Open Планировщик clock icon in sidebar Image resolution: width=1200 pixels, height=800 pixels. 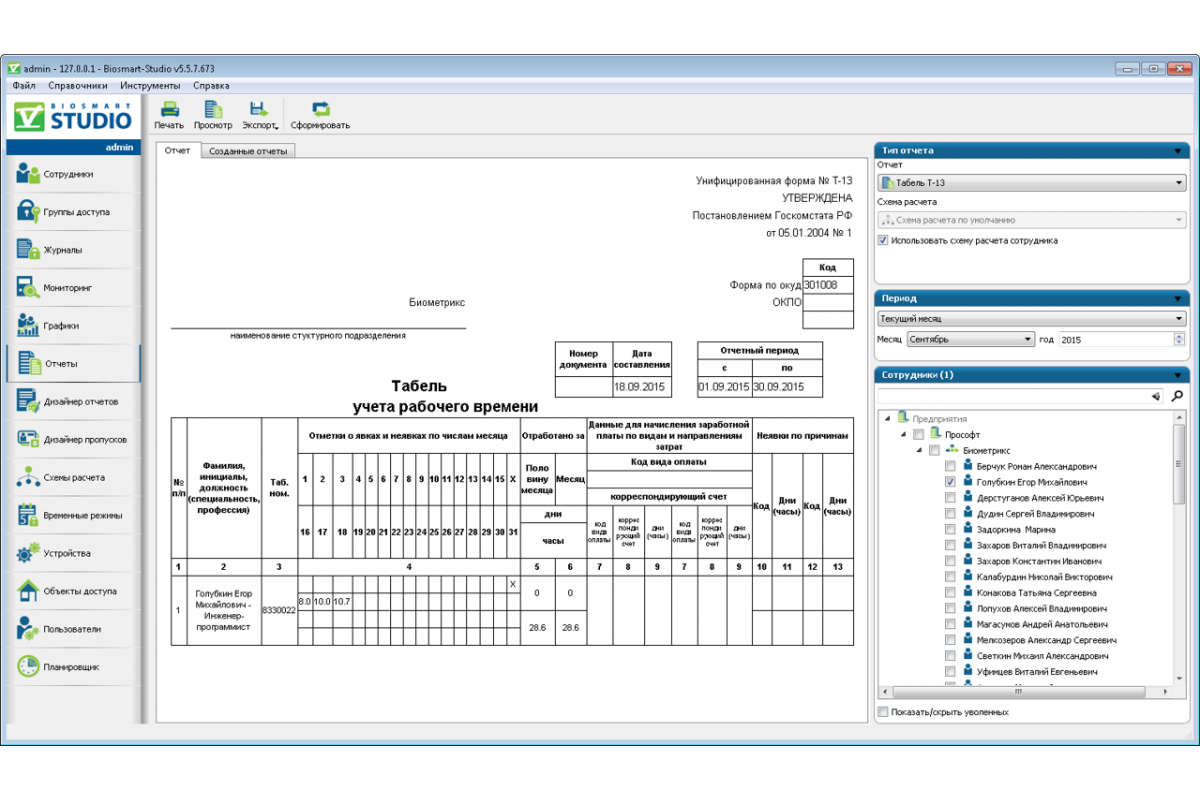pos(28,667)
